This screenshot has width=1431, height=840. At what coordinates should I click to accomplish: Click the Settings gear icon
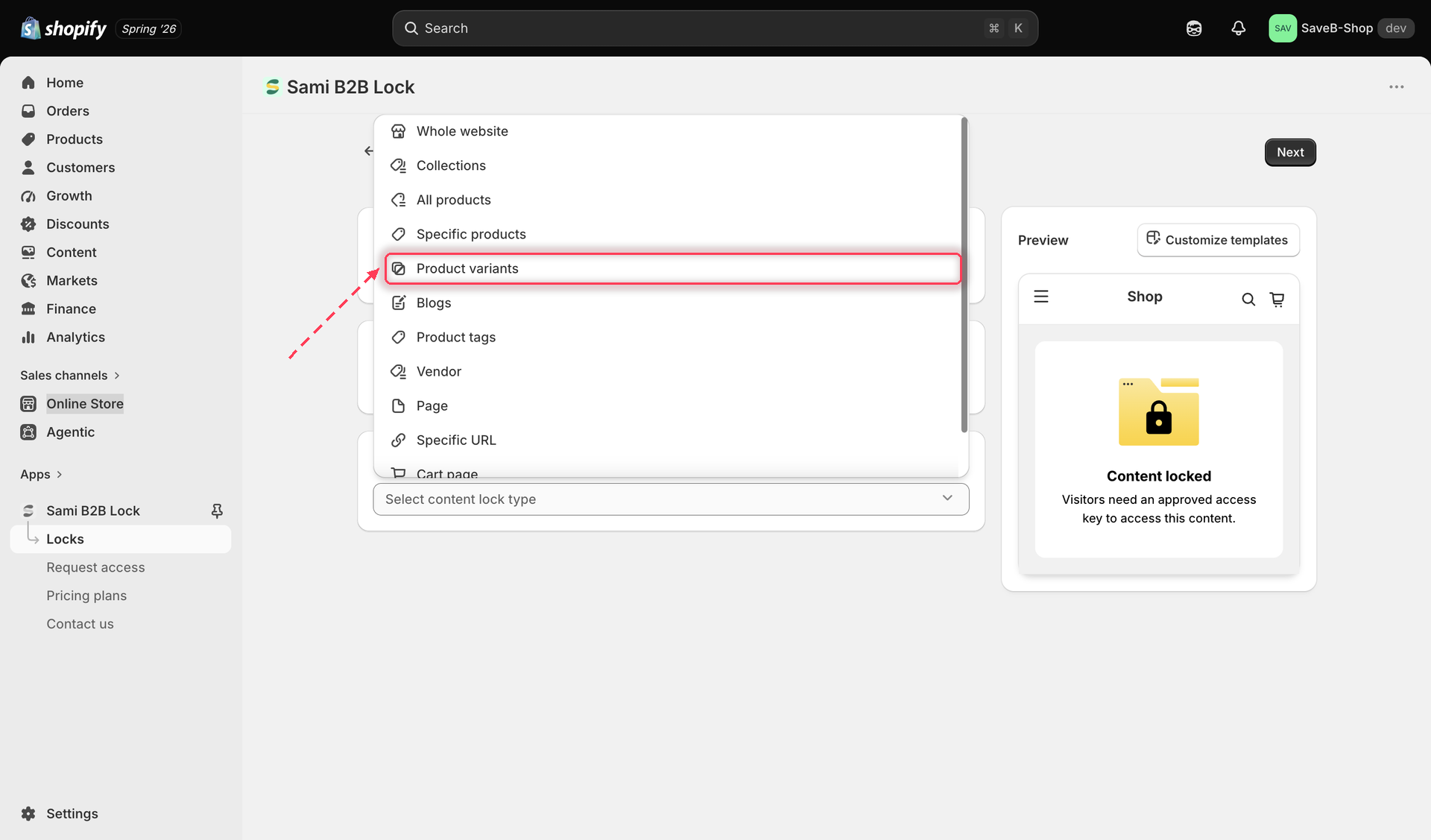pyautogui.click(x=28, y=814)
